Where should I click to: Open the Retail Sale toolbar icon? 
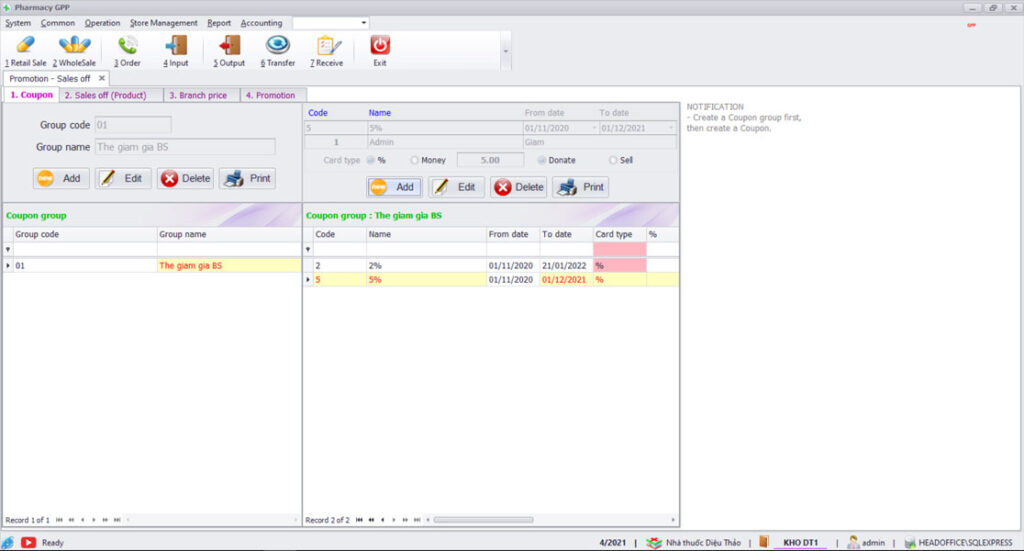(25, 46)
